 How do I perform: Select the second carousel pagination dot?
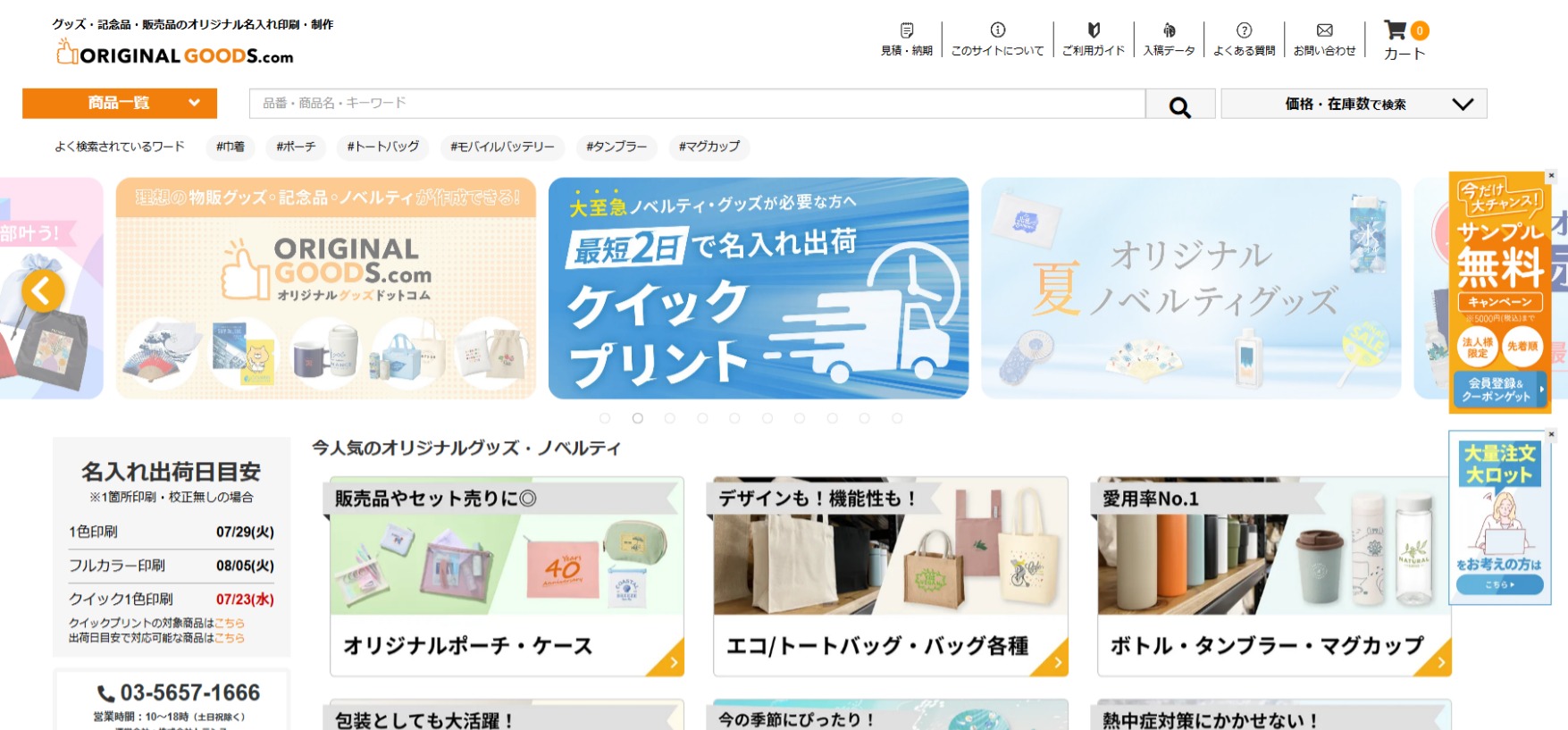637,418
